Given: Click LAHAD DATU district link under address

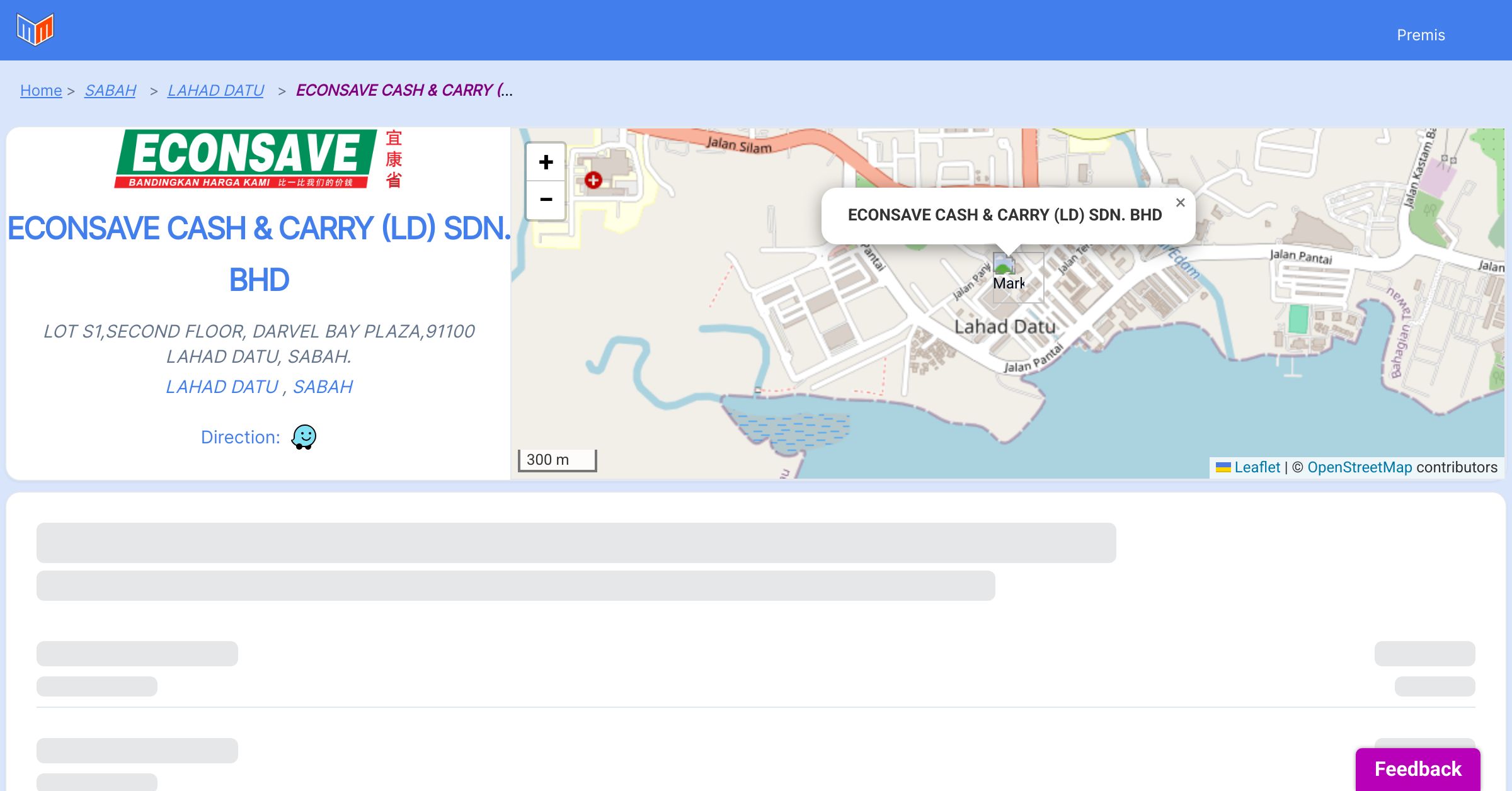Looking at the screenshot, I should [x=222, y=387].
